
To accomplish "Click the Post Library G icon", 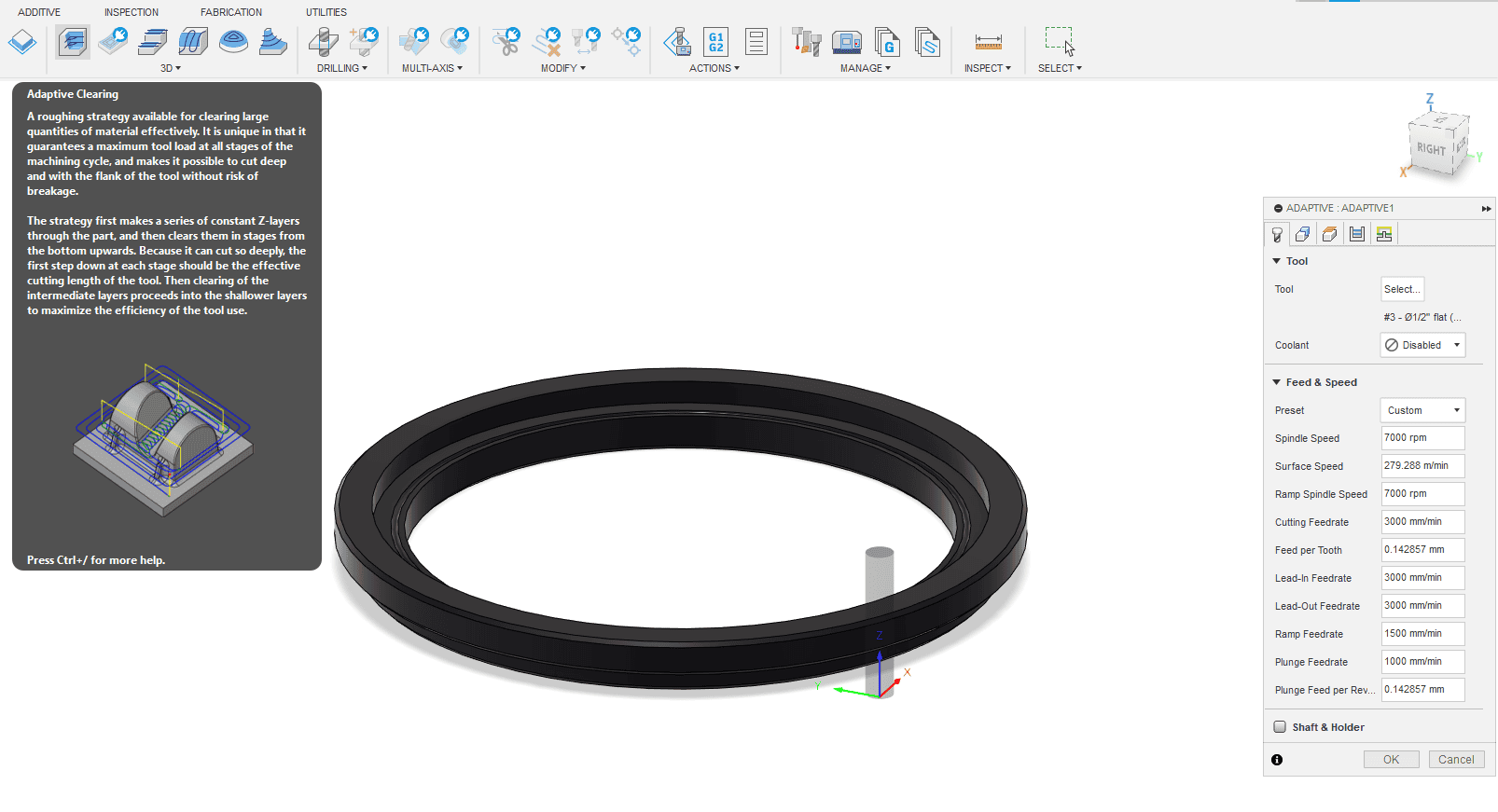I will click(887, 42).
